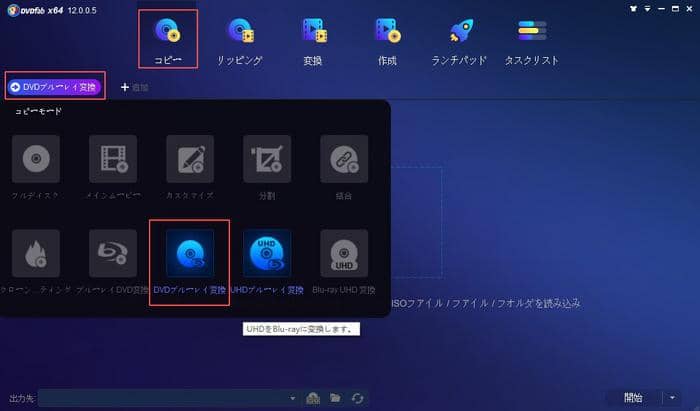Click the ISOファイル / フォルダを読み込み load area text
700x411 pixels.
coord(486,303)
